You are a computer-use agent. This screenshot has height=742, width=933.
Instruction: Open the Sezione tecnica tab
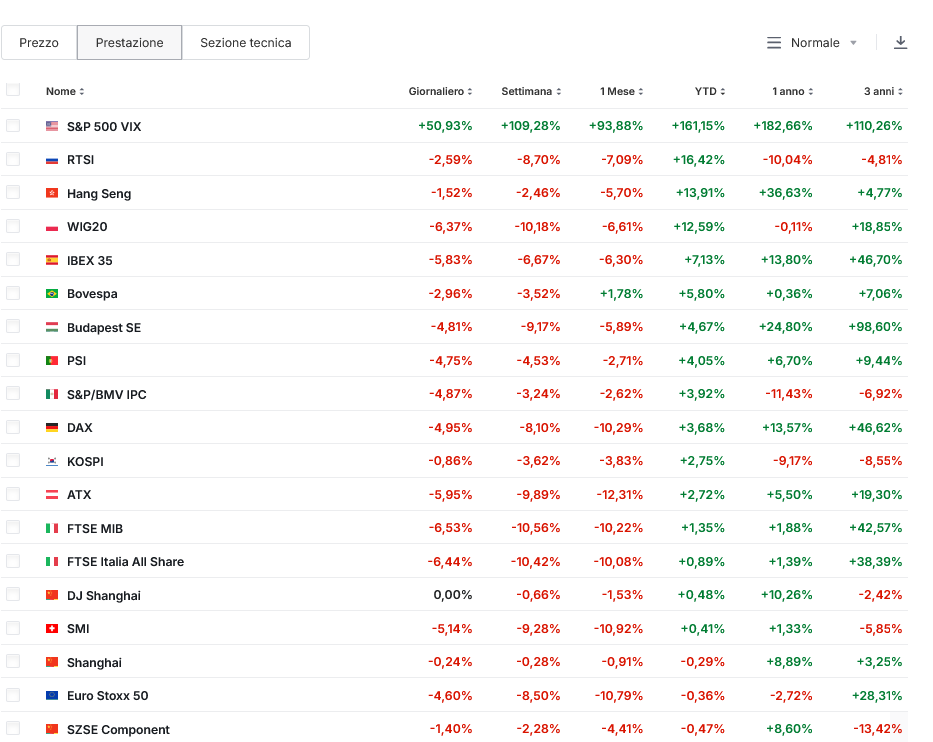point(246,43)
